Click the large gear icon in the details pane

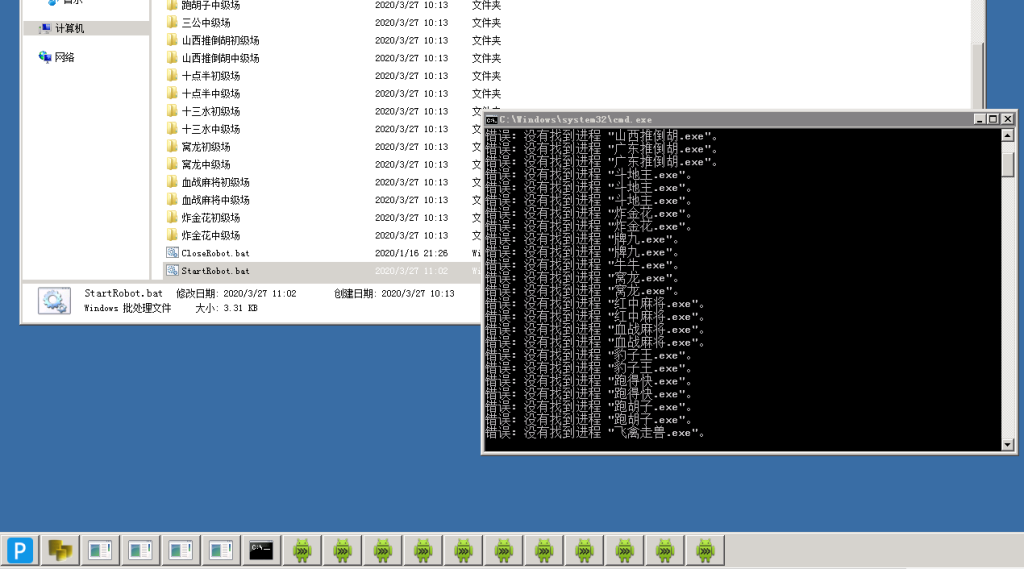[x=54, y=301]
